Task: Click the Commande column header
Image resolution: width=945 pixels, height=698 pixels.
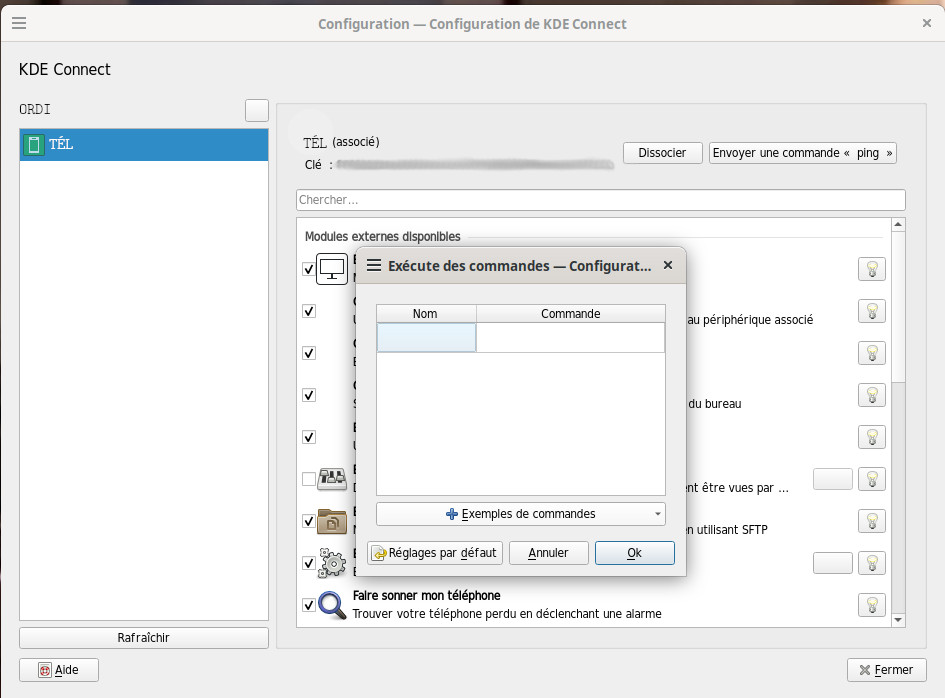Action: click(570, 314)
